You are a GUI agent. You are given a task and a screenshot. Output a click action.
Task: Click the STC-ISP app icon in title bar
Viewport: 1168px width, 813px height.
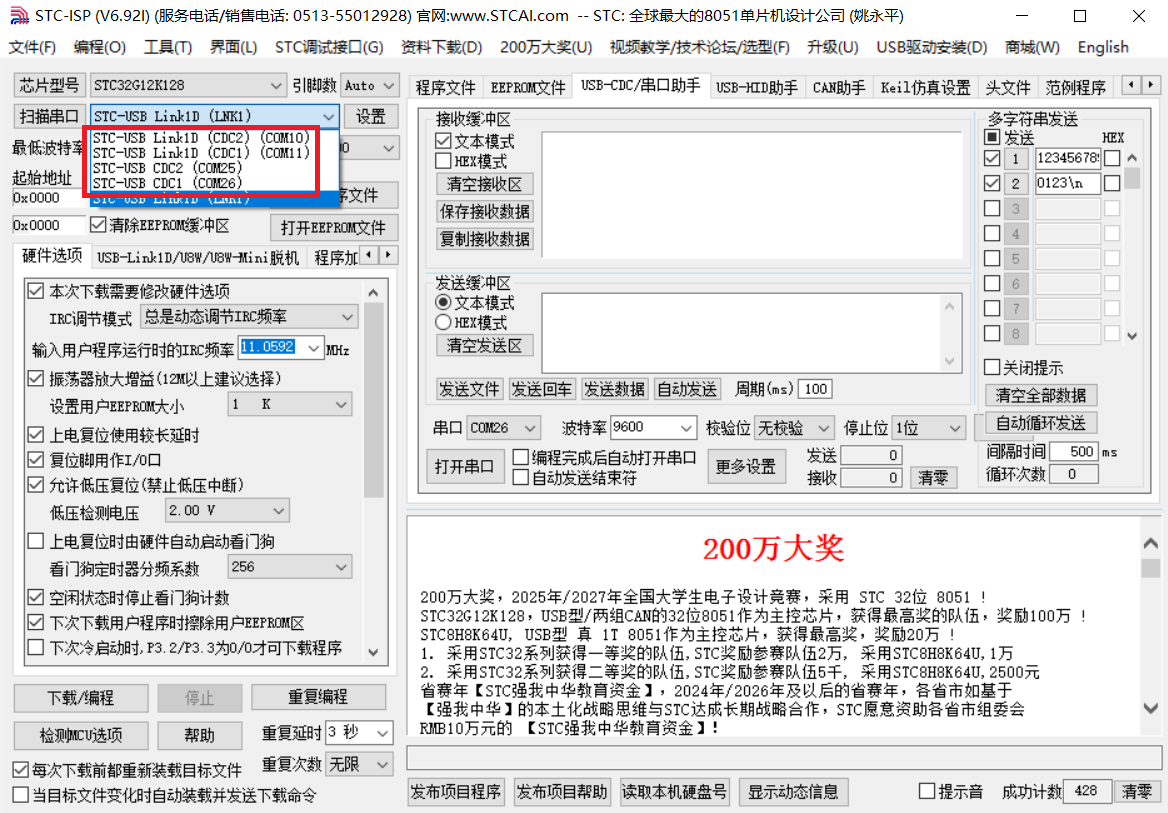[x=19, y=15]
